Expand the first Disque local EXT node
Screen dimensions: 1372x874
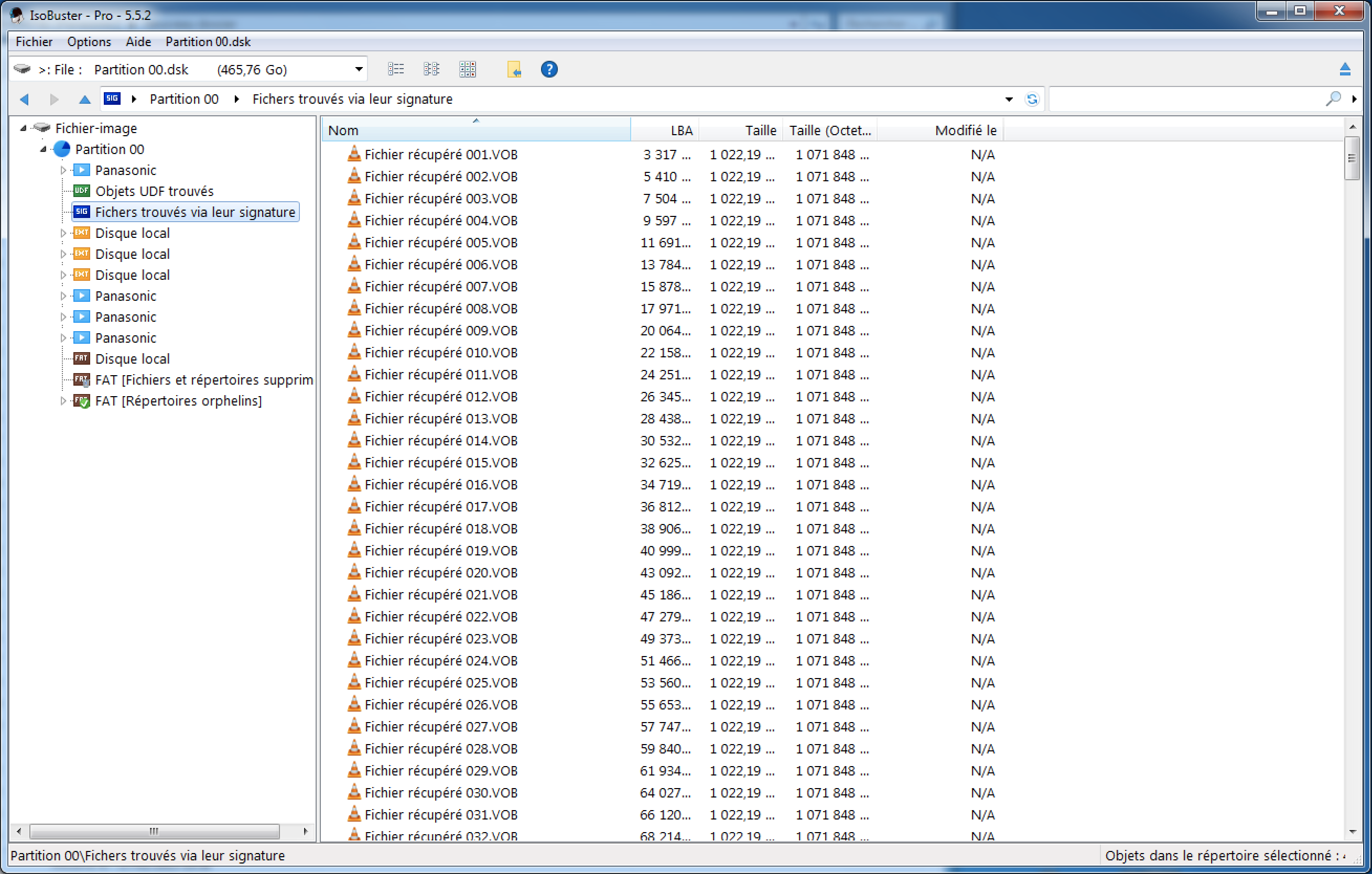coord(63,233)
